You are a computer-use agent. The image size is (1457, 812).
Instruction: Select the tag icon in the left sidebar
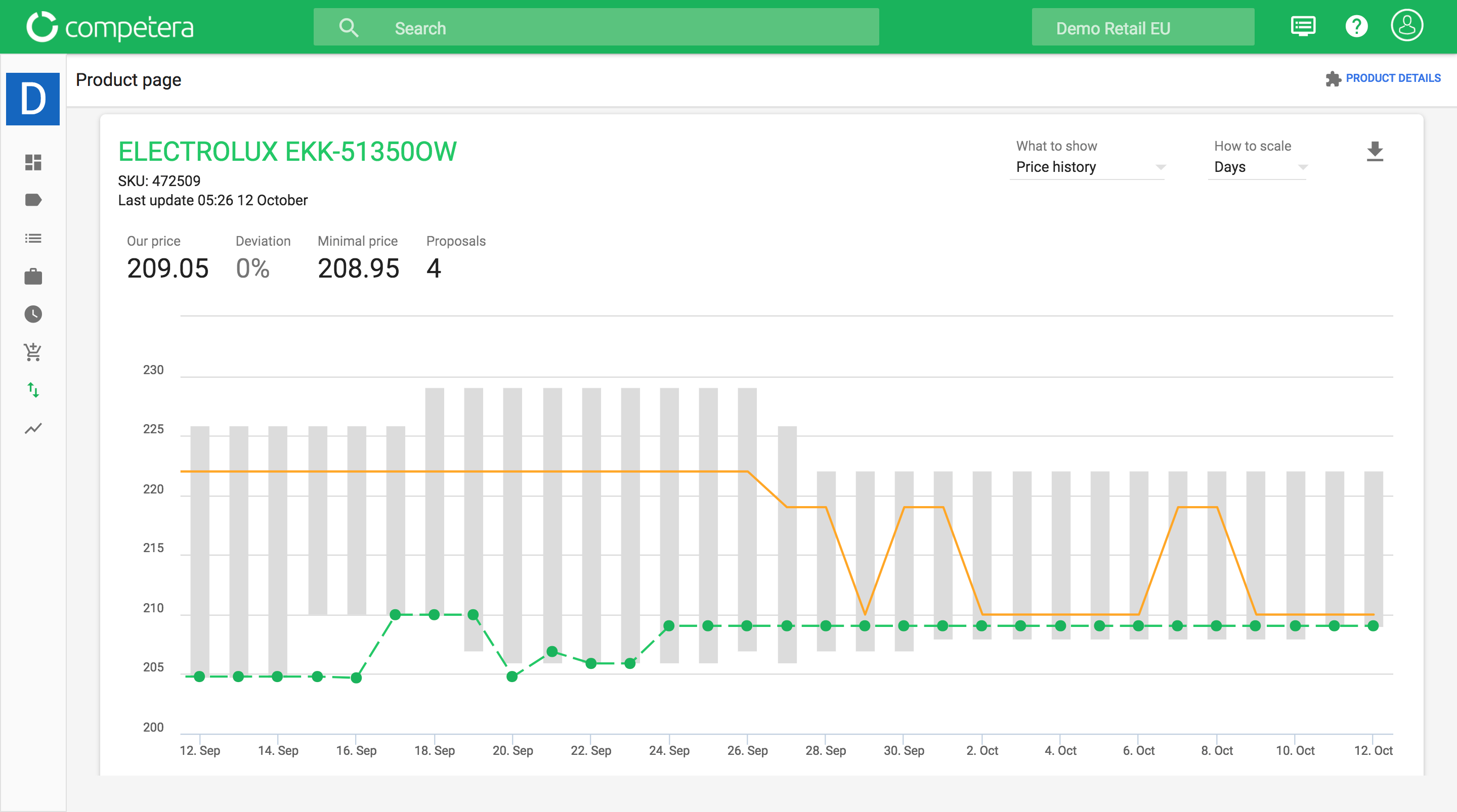(33, 200)
